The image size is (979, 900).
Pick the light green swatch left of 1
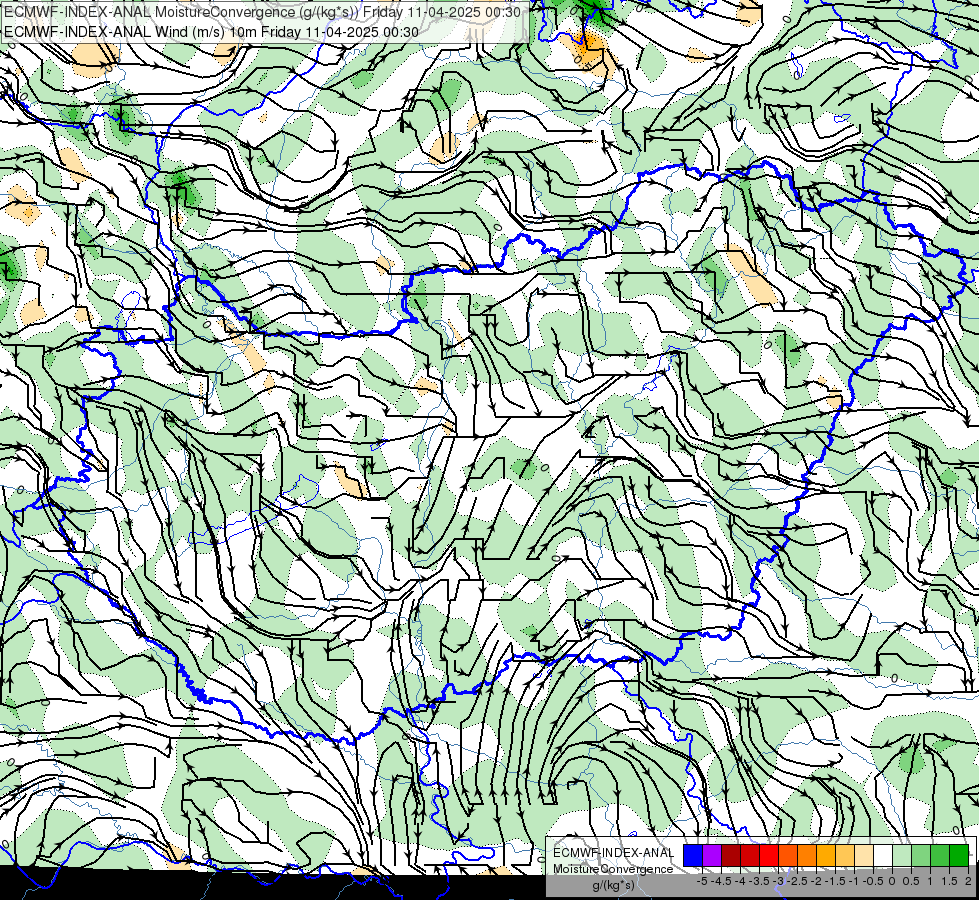coord(922,855)
